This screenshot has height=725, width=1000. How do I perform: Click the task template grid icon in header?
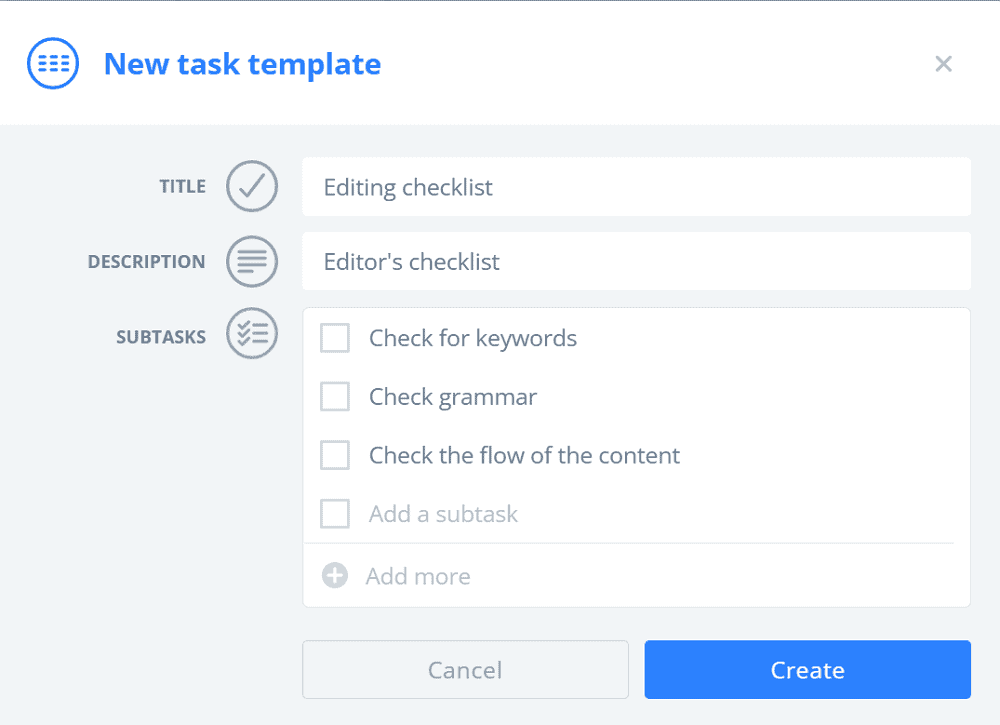click(53, 63)
